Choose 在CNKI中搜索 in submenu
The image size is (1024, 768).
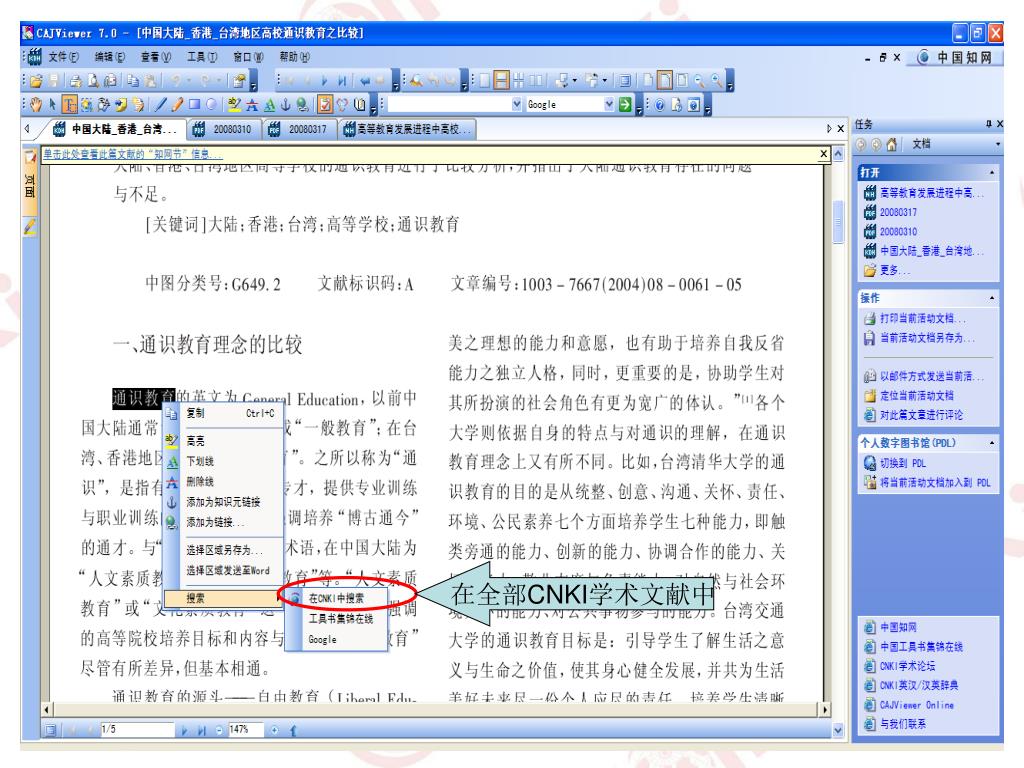pos(336,598)
